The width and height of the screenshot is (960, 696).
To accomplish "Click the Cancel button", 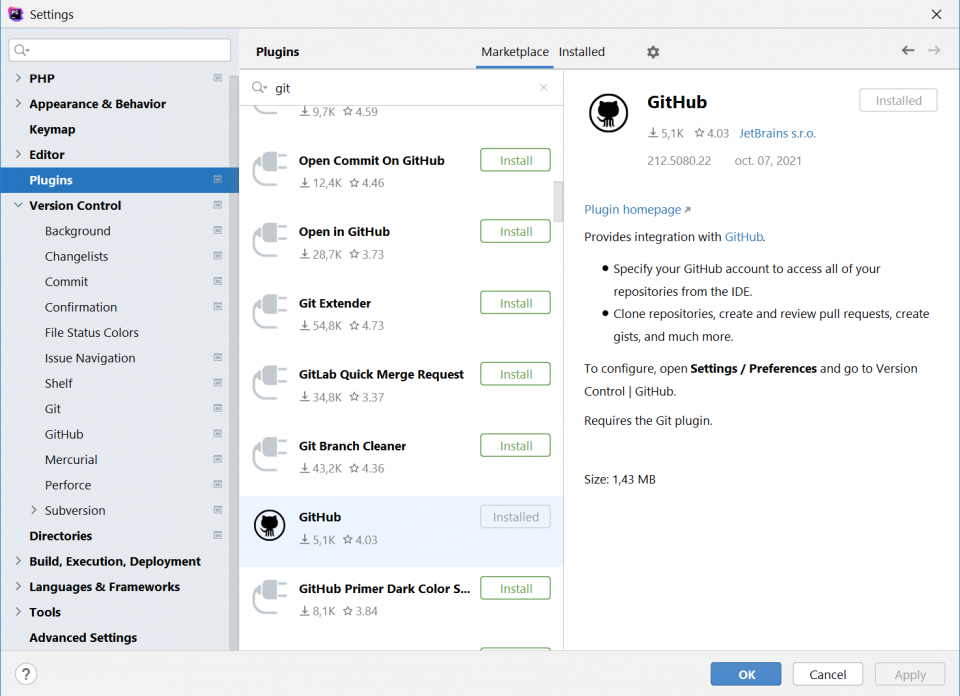I will point(828,674).
